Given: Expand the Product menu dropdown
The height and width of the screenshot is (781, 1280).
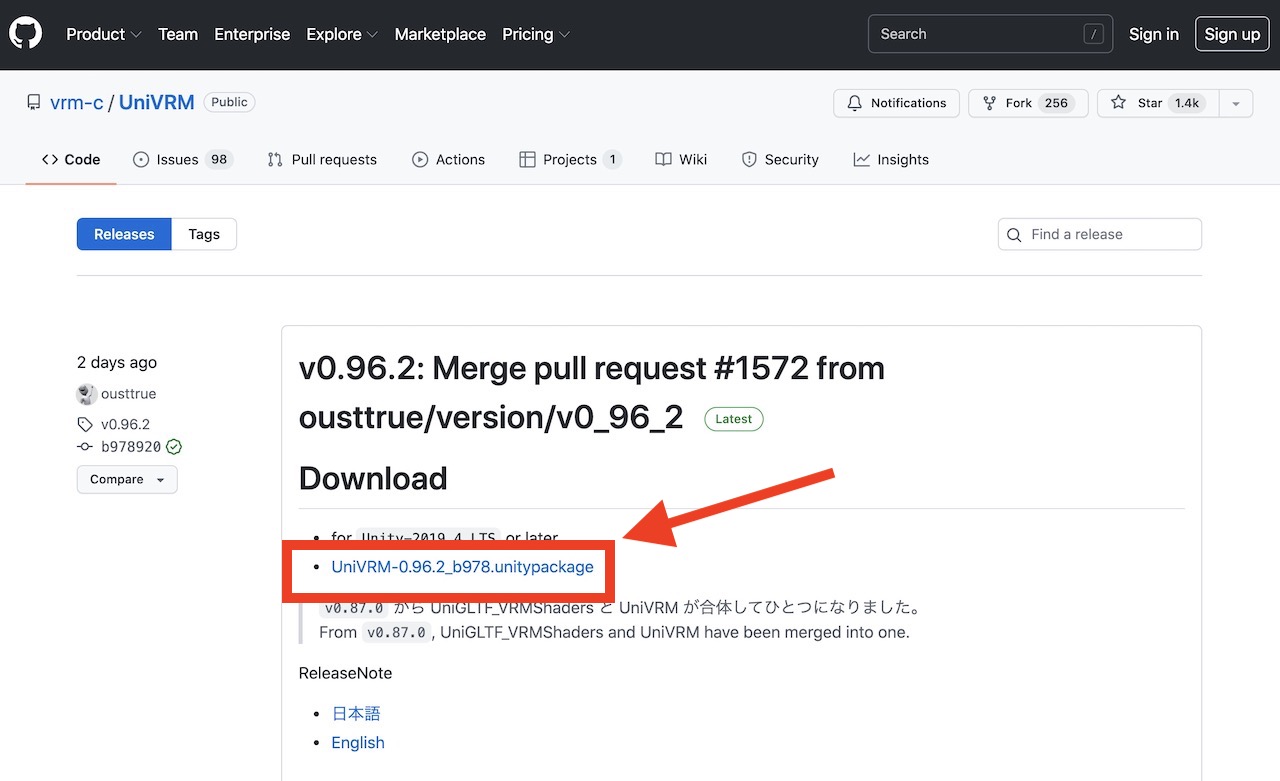Looking at the screenshot, I should click(x=104, y=34).
